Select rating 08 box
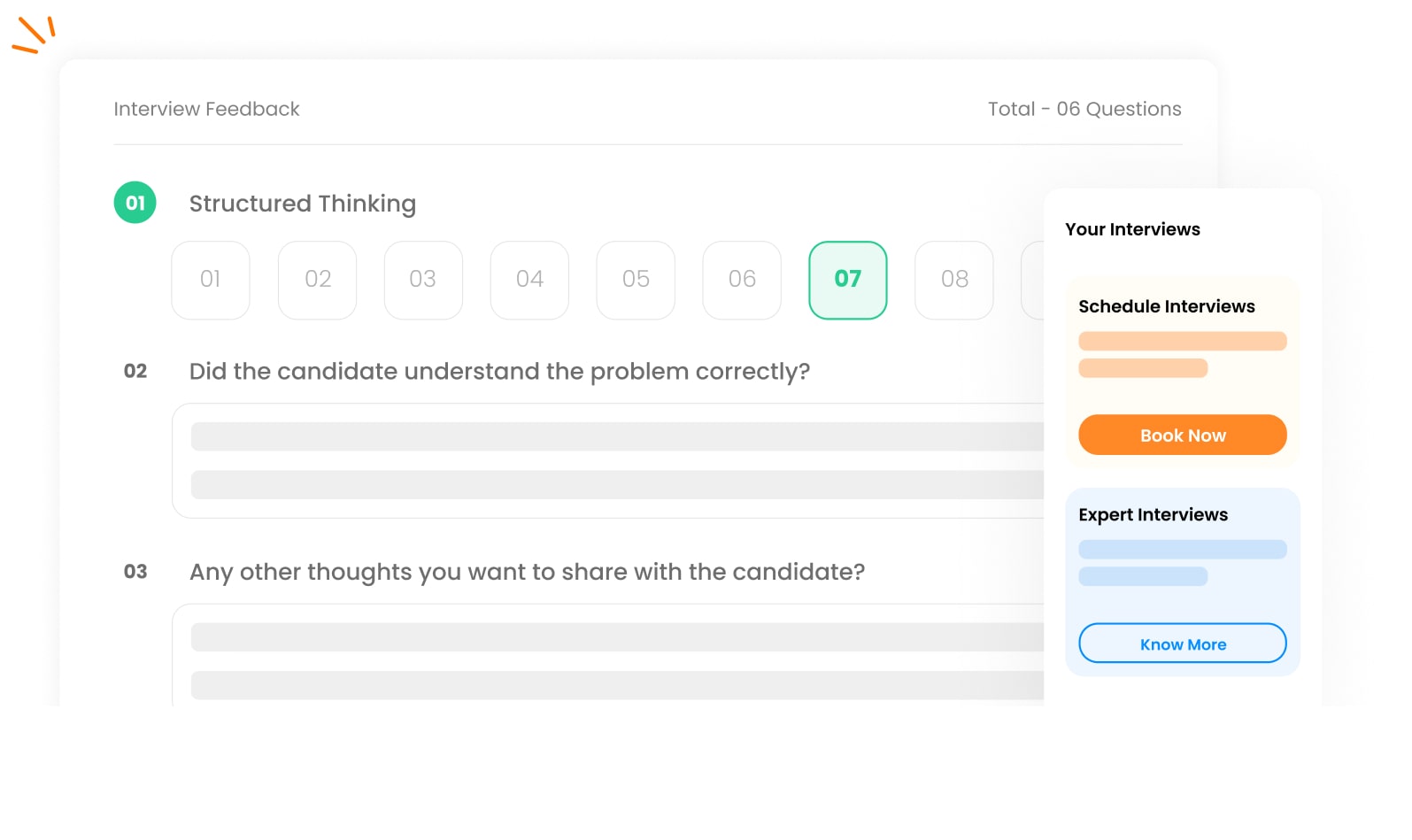The width and height of the screenshot is (1412, 840). click(x=954, y=280)
